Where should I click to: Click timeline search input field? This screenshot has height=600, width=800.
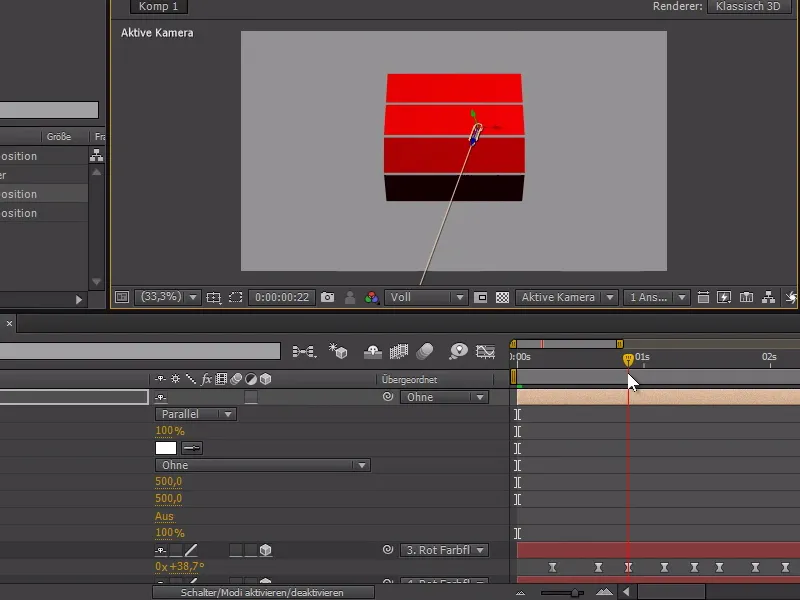tap(139, 351)
